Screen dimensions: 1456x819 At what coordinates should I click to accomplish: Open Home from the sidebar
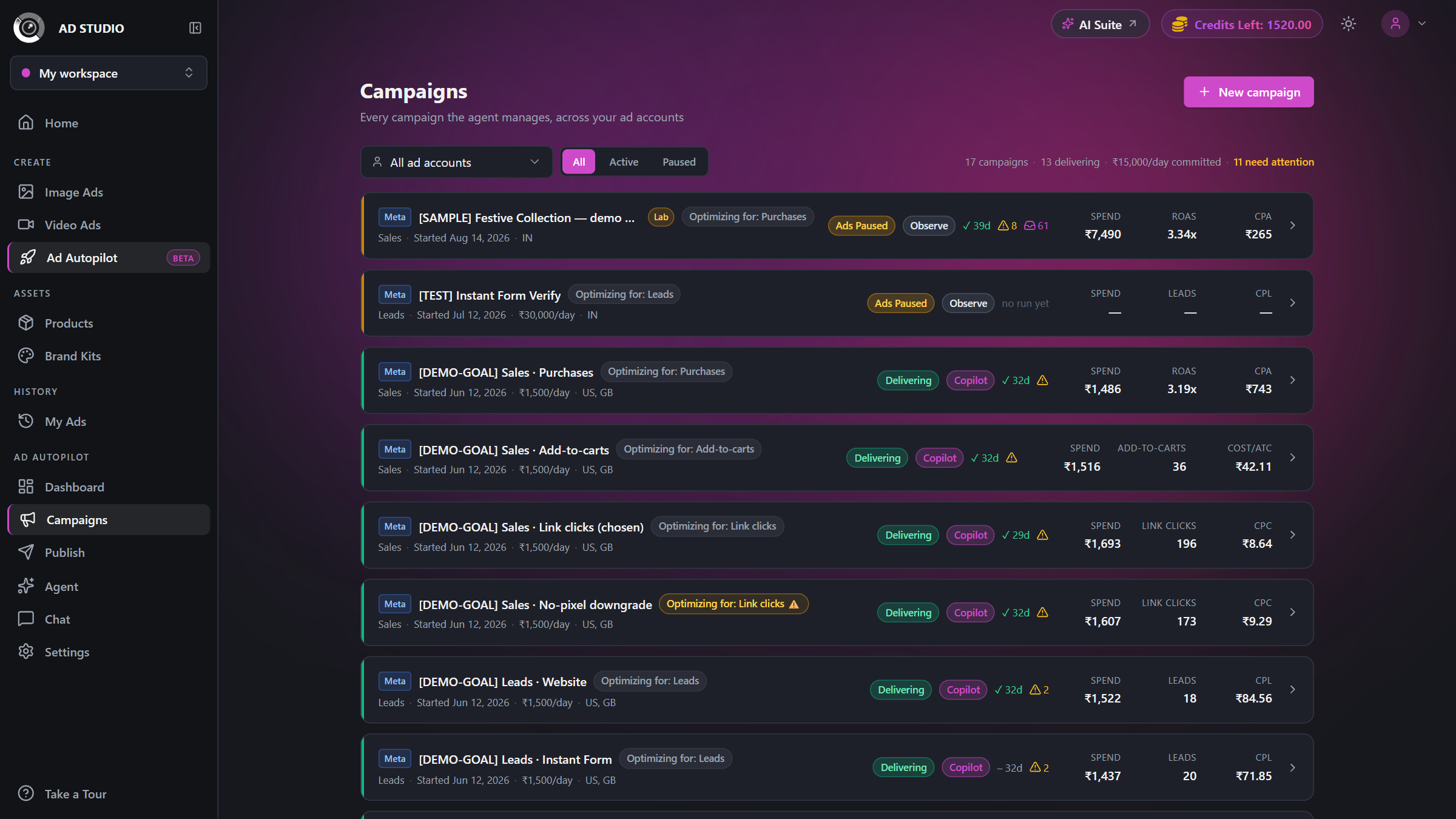pos(109,123)
